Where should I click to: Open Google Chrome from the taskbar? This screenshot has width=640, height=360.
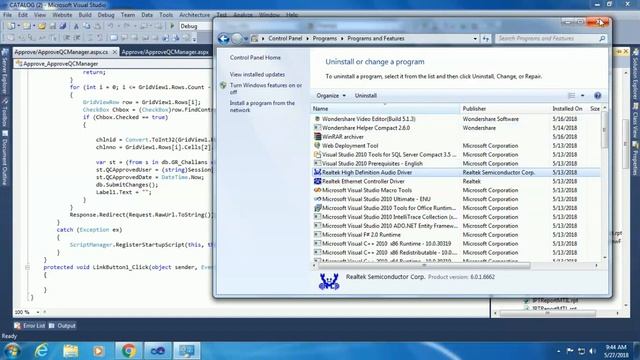coord(128,351)
